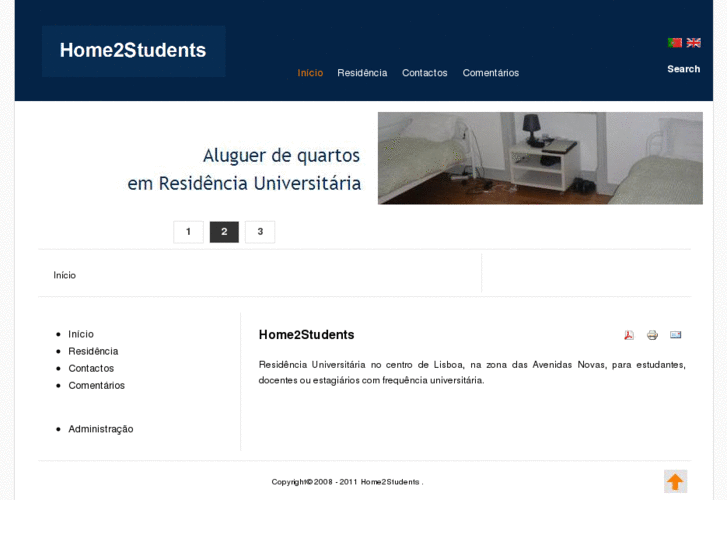Open the PDF version icon of the article
This screenshot has height=545, width=727.
point(629,335)
